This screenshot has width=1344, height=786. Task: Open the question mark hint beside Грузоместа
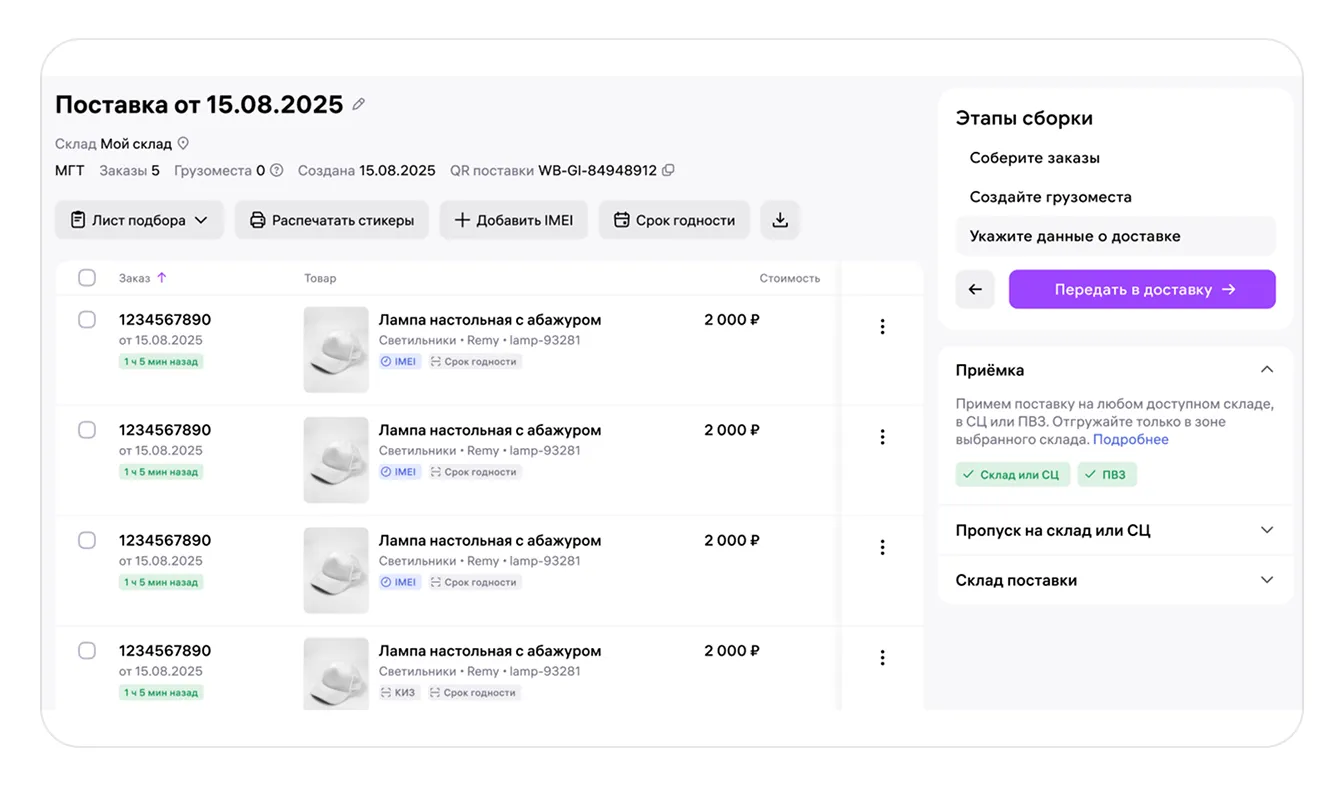pyautogui.click(x=277, y=170)
